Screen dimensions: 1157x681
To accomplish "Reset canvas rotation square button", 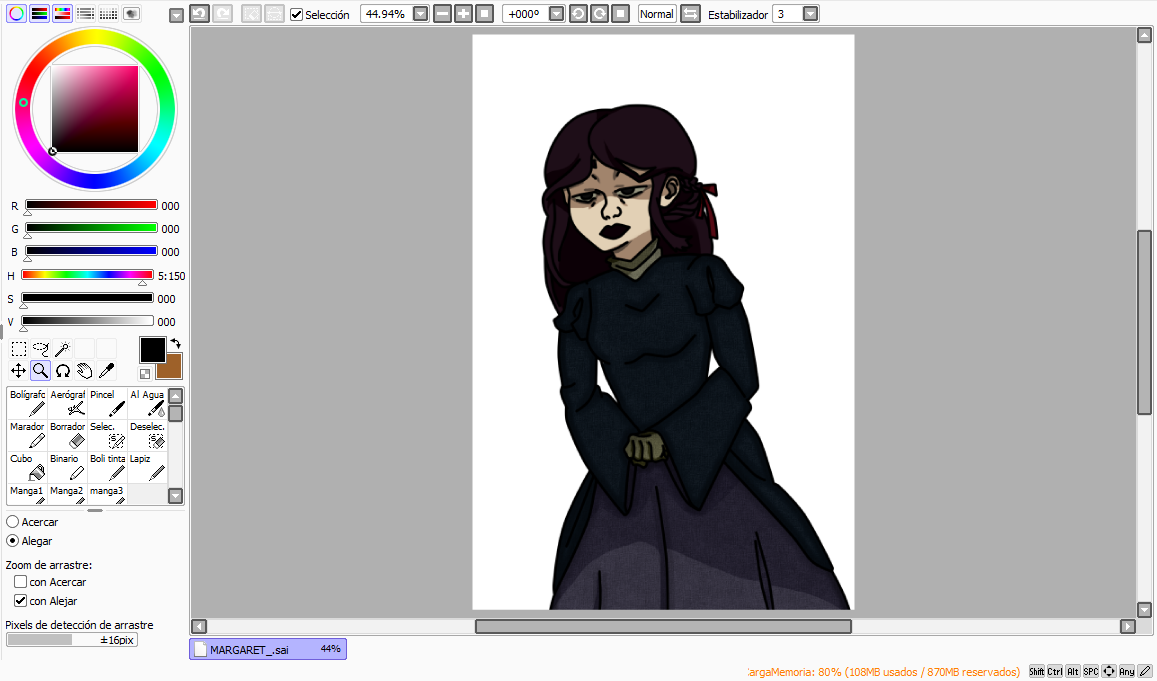I will click(621, 14).
